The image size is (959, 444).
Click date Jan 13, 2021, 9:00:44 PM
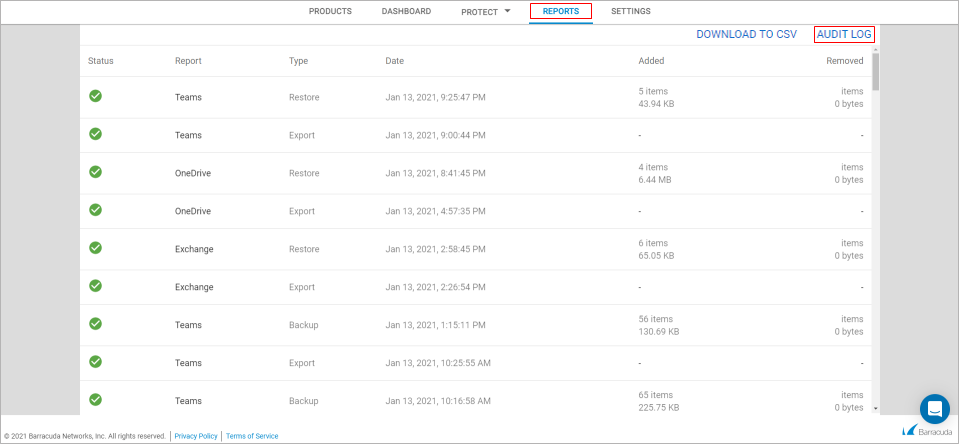click(x=435, y=135)
